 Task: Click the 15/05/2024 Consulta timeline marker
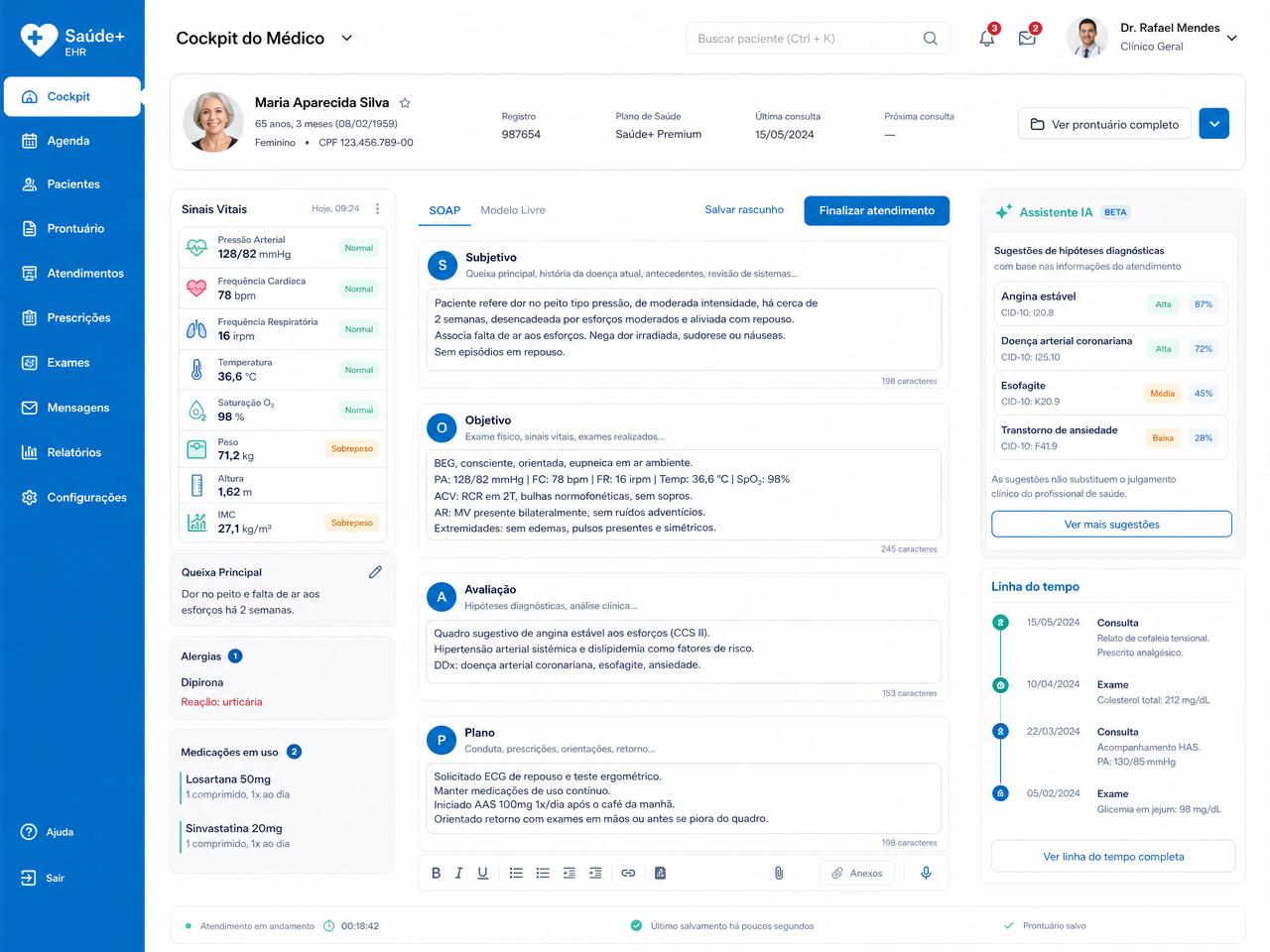point(1000,623)
